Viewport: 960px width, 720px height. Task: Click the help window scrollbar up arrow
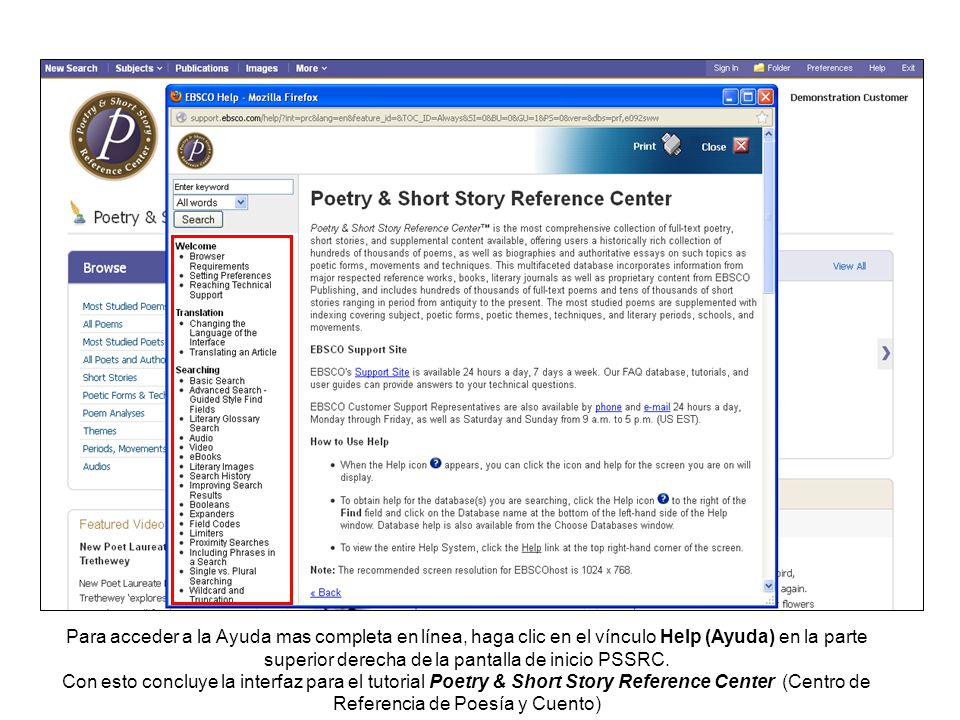768,133
